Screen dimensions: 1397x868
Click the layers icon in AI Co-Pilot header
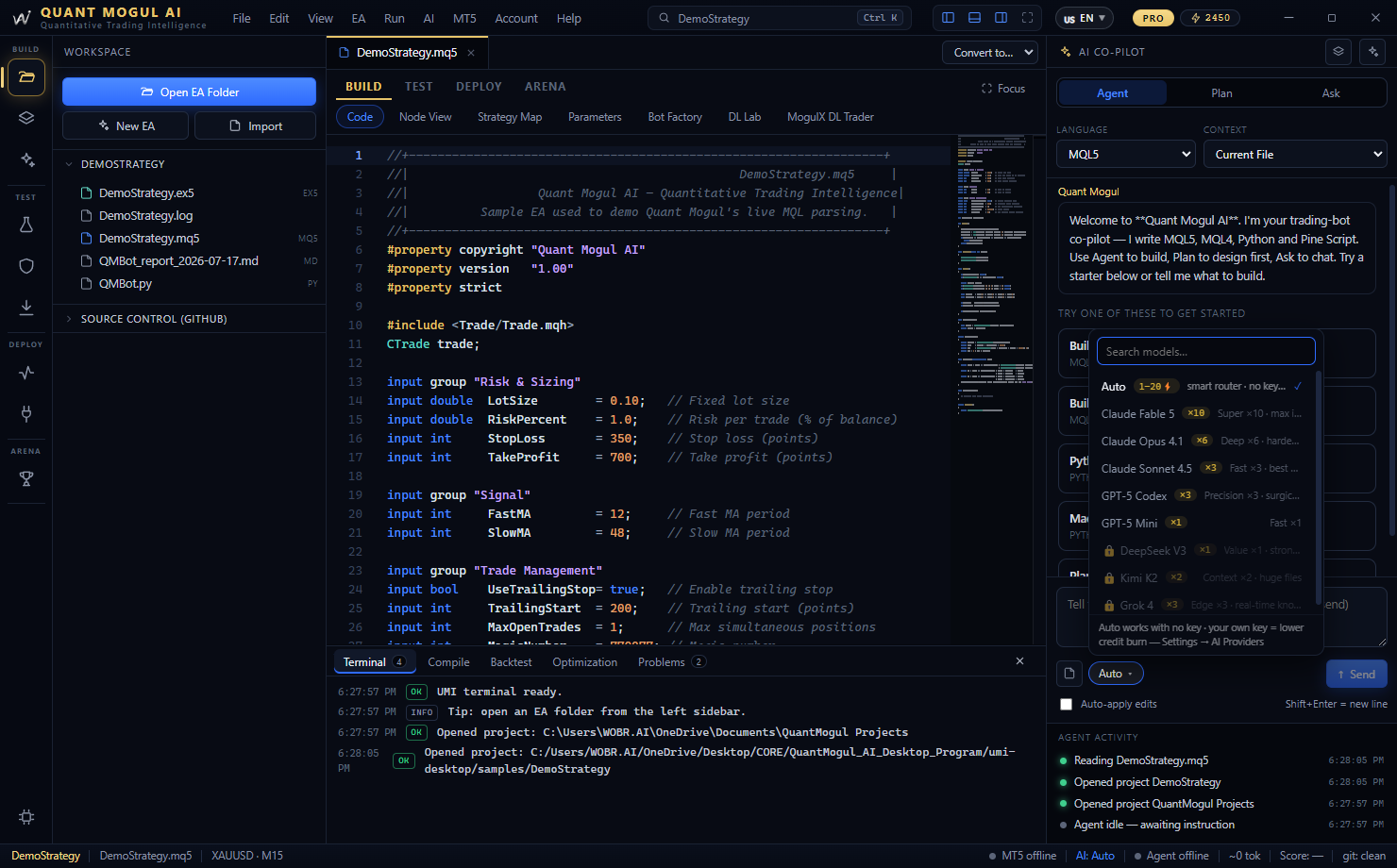[x=1338, y=52]
